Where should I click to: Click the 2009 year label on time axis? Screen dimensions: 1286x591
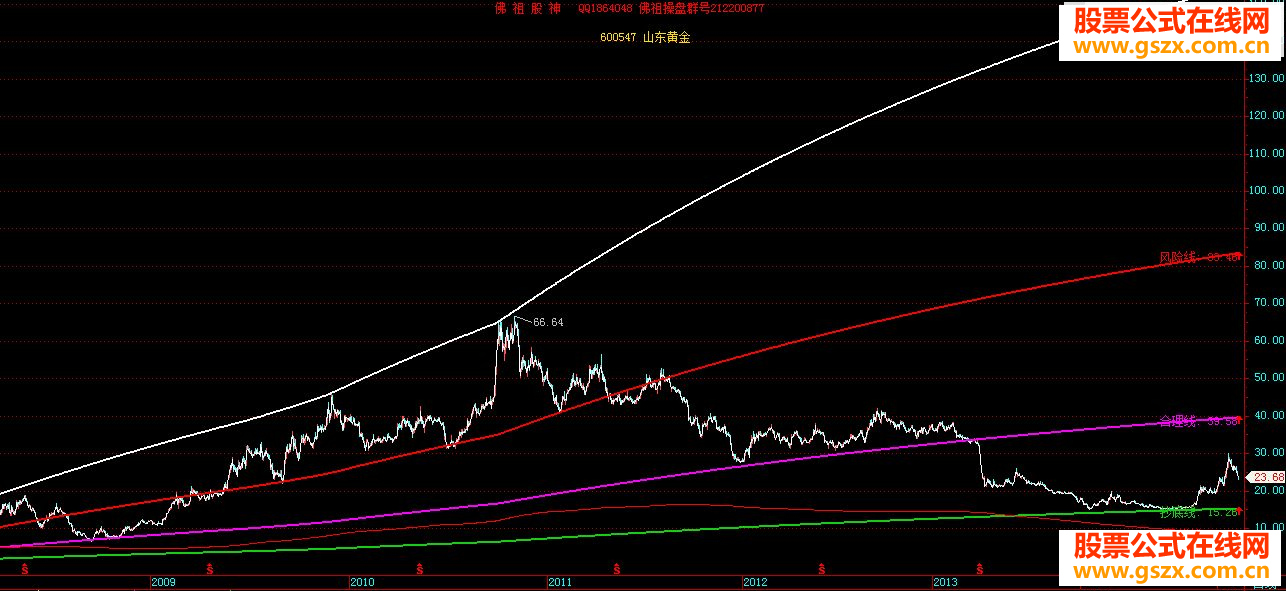163,582
